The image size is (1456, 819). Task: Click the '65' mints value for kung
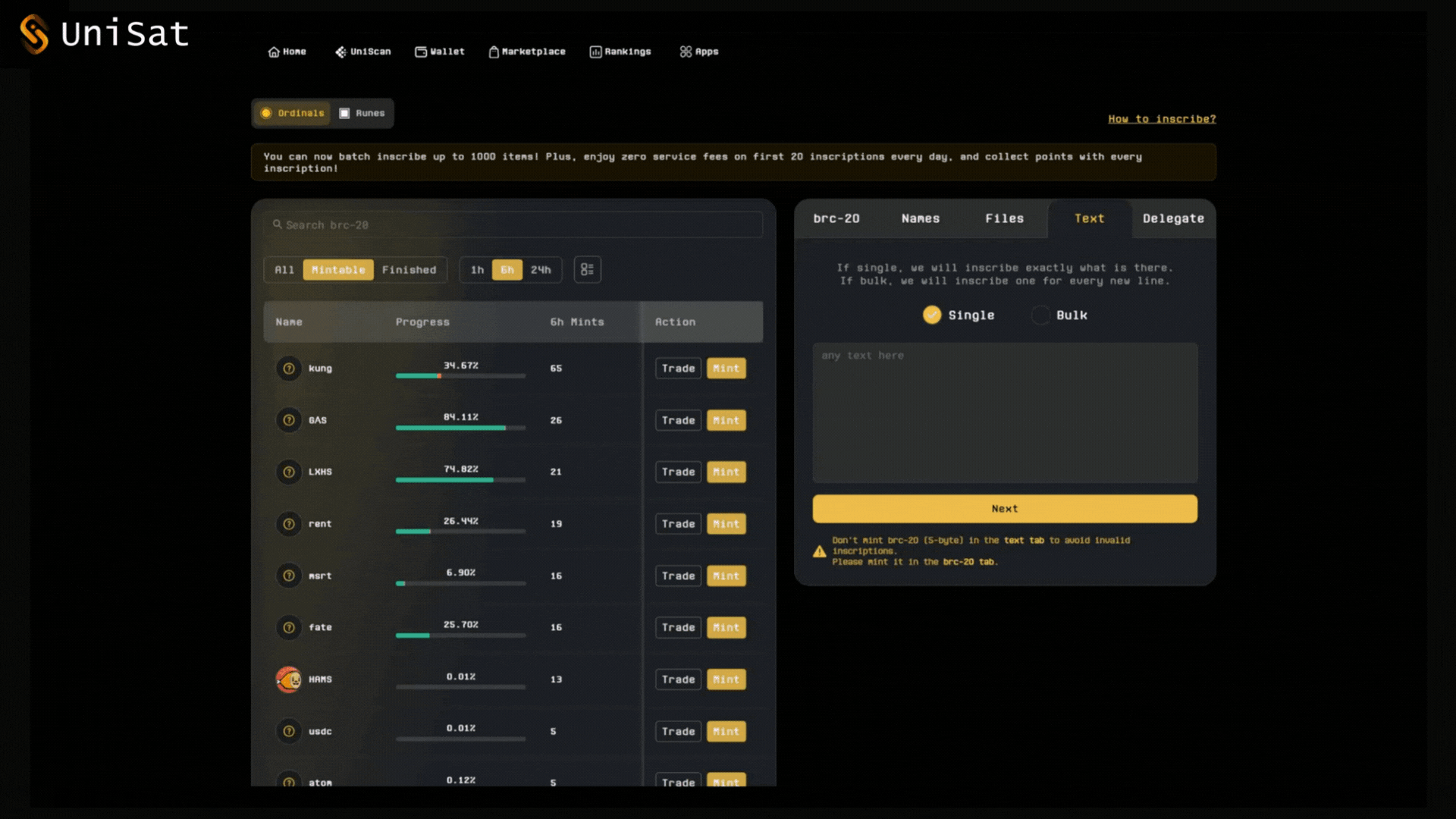(556, 369)
